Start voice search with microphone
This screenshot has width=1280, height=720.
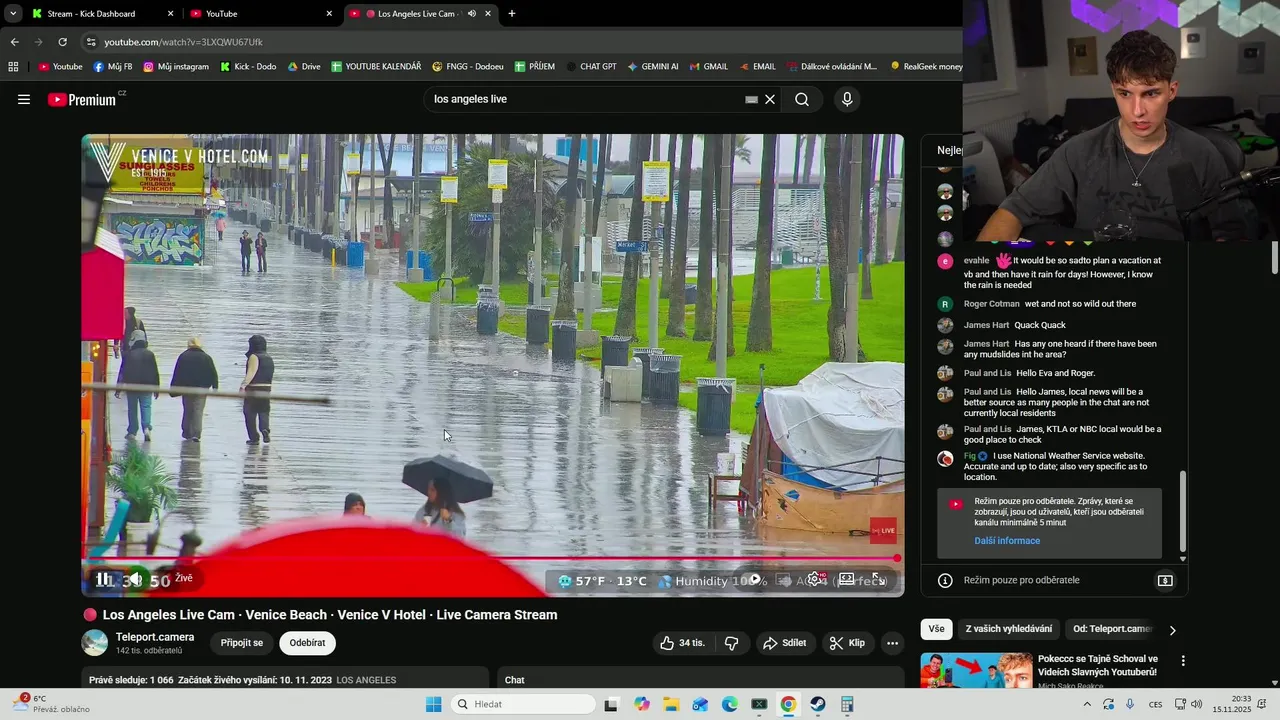(847, 99)
